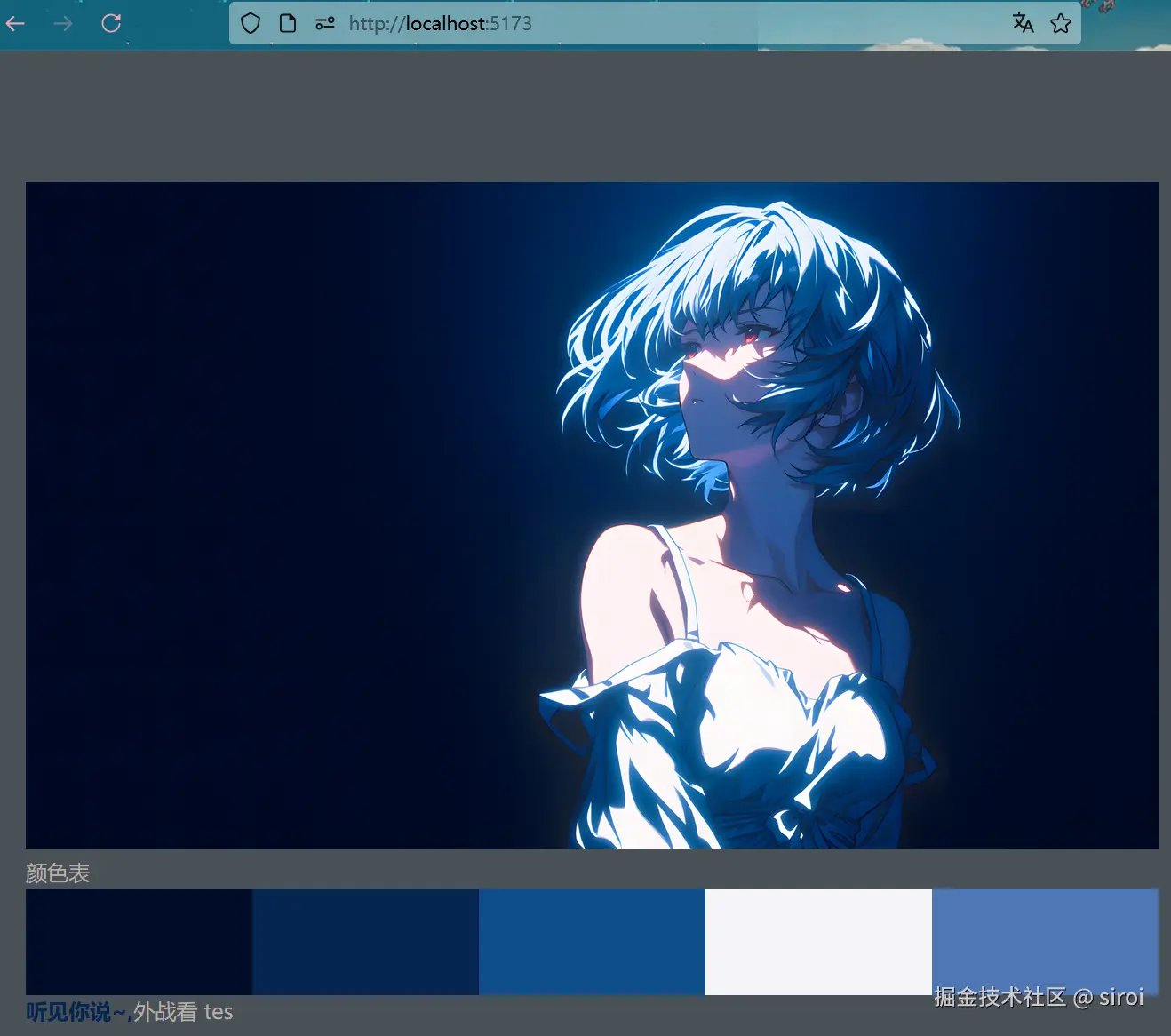This screenshot has width=1171, height=1036.
Task: Click the forward navigation arrow
Action: pos(62,23)
